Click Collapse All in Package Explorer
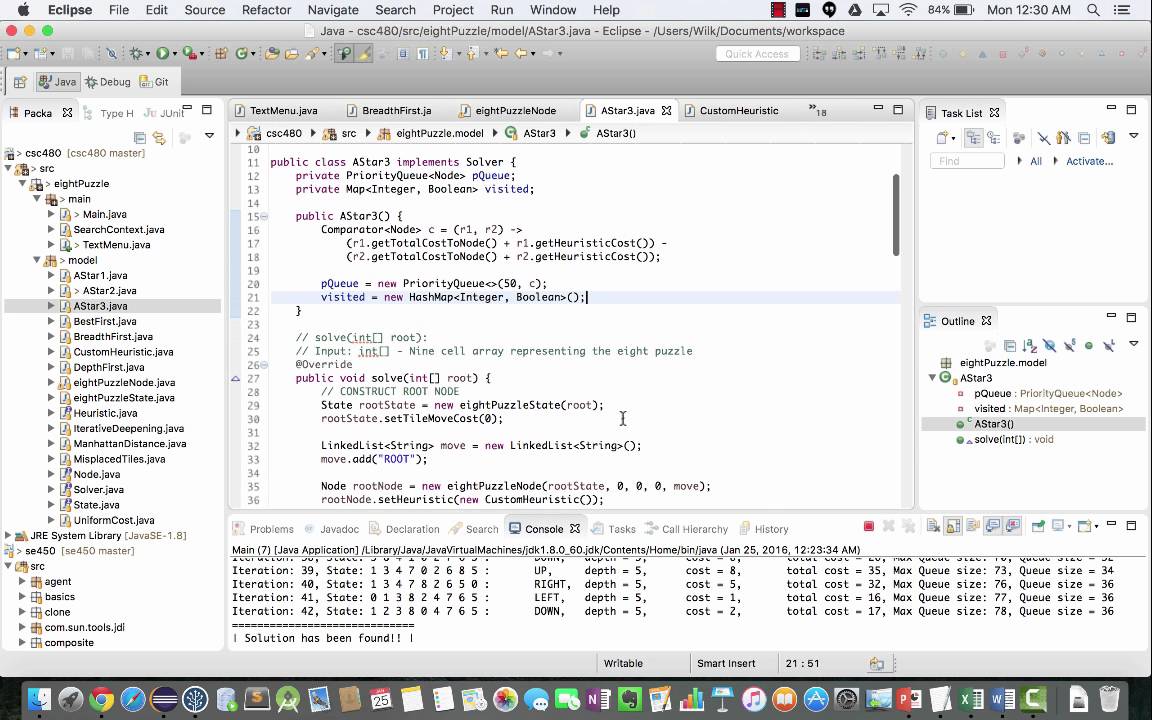The image size is (1152, 720). pyautogui.click(x=140, y=137)
